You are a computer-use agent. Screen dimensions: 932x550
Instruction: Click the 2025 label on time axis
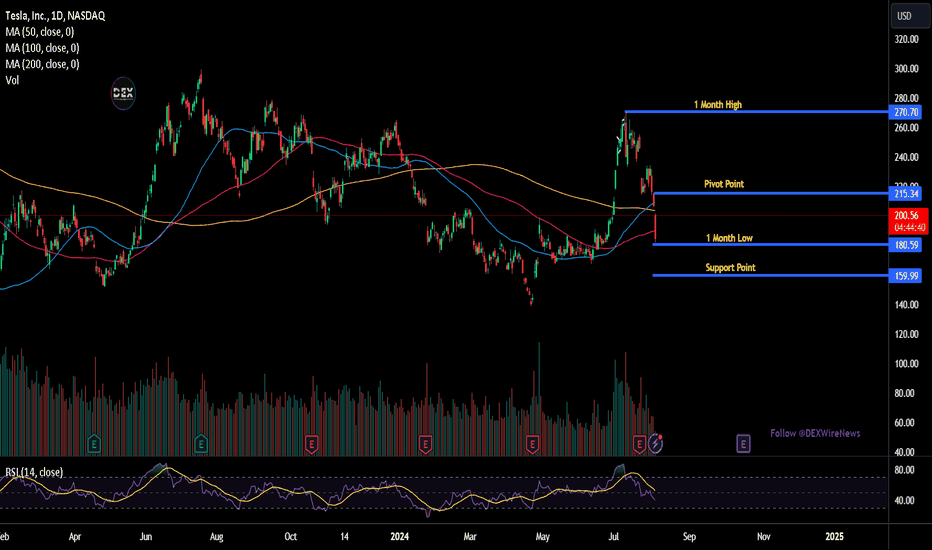pyautogui.click(x=835, y=537)
